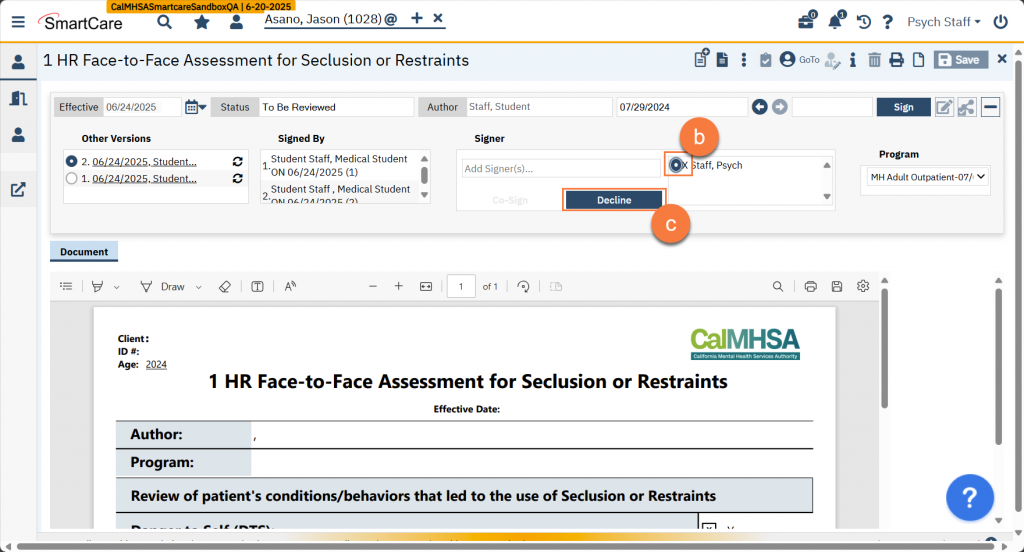The height and width of the screenshot is (552, 1024).
Task: Open notifications bell icon
Action: (x=835, y=22)
